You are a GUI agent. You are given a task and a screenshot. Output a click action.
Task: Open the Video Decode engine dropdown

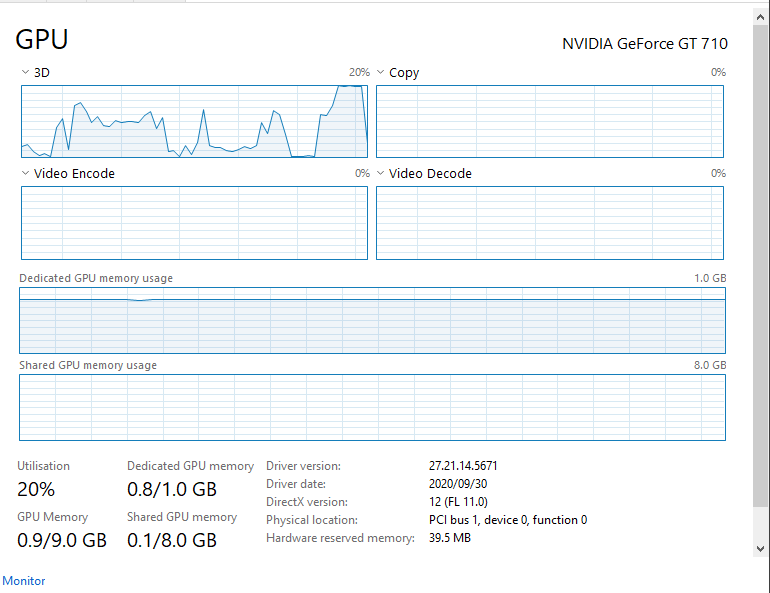pos(381,173)
